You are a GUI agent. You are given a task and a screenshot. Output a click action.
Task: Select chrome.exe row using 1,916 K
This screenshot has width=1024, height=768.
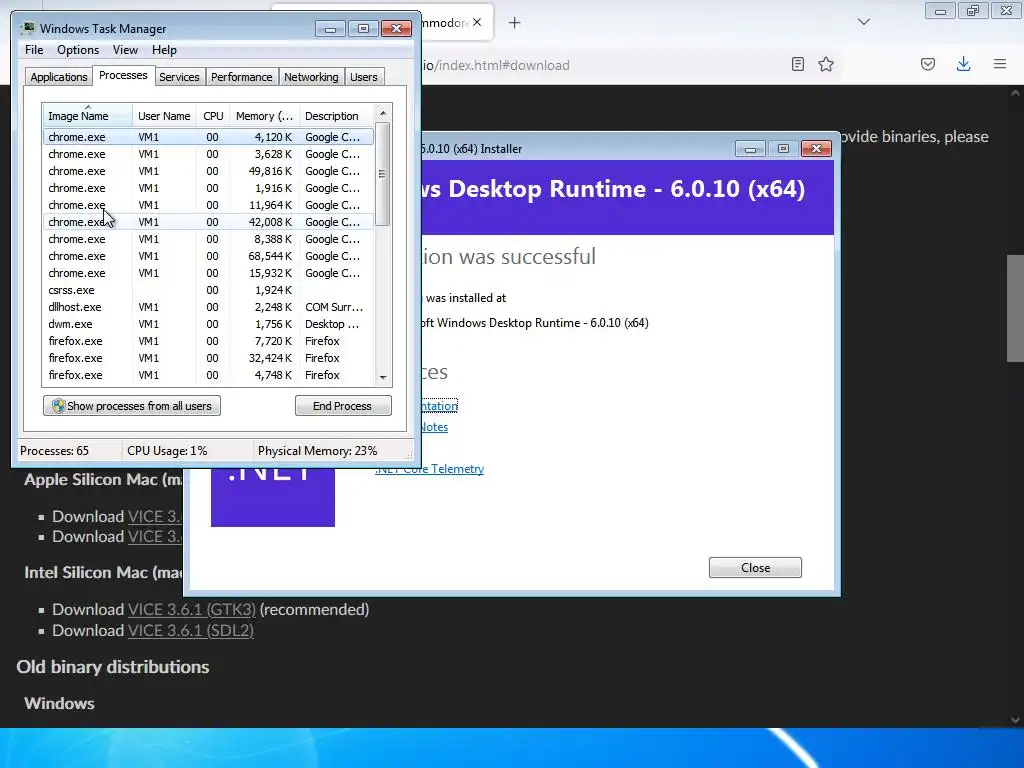pos(208,188)
